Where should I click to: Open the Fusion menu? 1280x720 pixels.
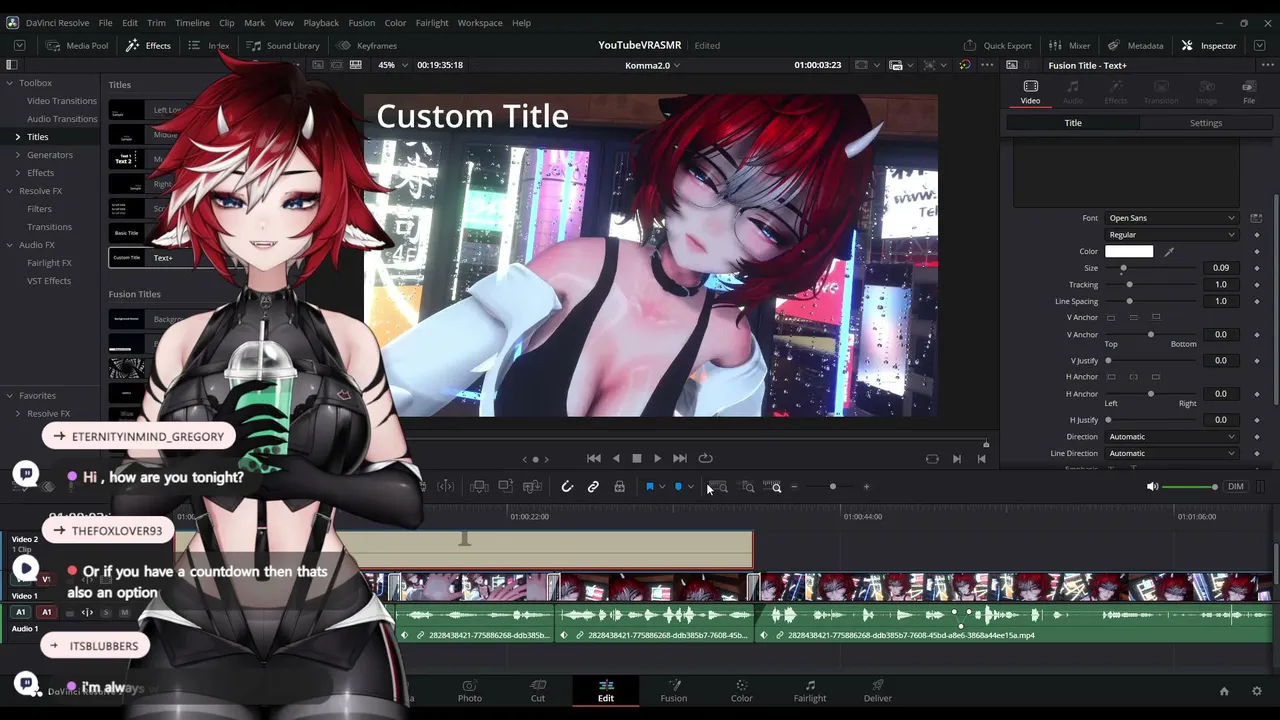(362, 23)
